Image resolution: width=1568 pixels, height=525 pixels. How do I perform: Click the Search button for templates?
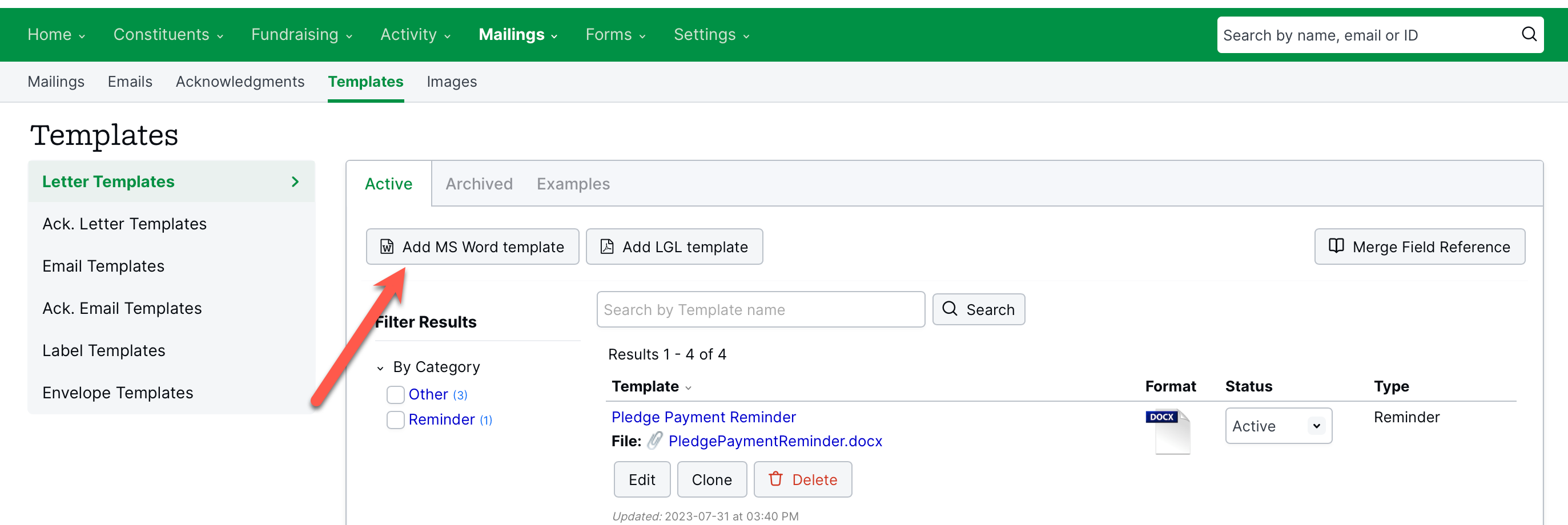[979, 309]
